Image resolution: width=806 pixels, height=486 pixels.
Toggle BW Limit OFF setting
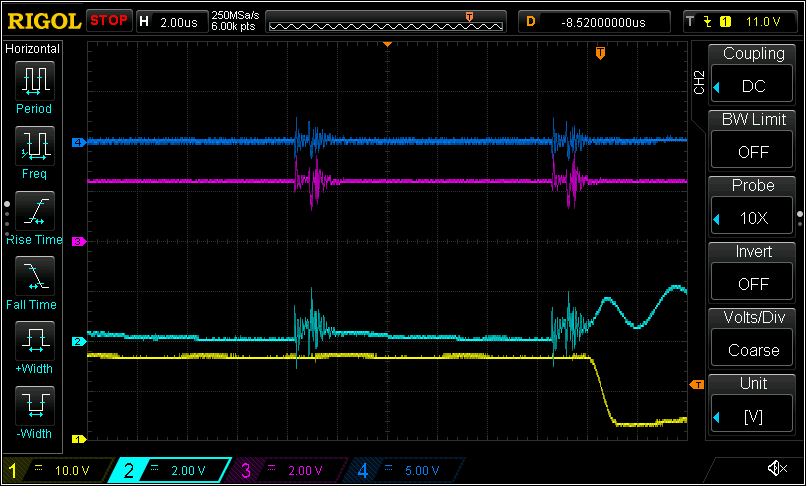pyautogui.click(x=752, y=141)
